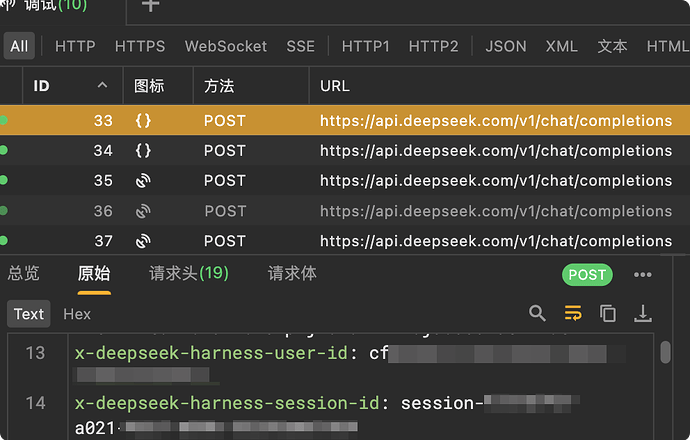Select request row with ID 37

(x=345, y=241)
